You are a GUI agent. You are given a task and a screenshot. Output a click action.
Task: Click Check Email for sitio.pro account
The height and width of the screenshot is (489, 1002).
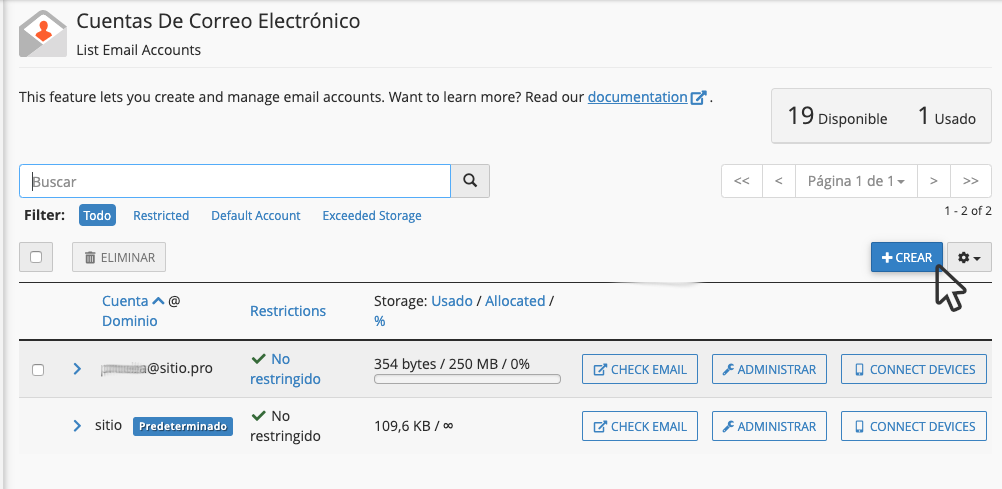[x=640, y=369]
